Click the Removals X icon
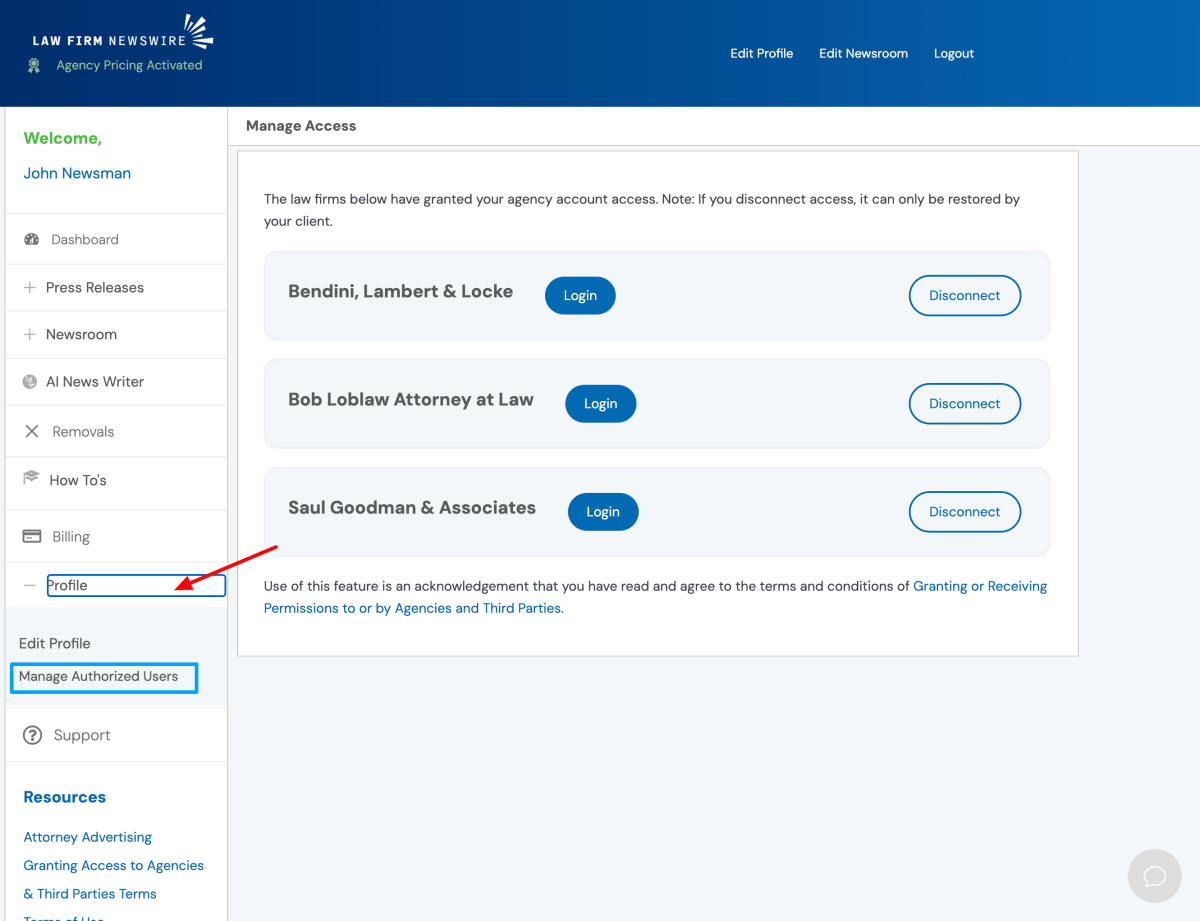 click(x=32, y=432)
